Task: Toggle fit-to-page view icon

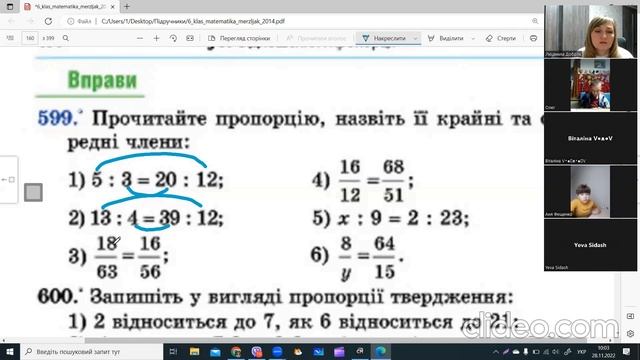Action: (190, 38)
